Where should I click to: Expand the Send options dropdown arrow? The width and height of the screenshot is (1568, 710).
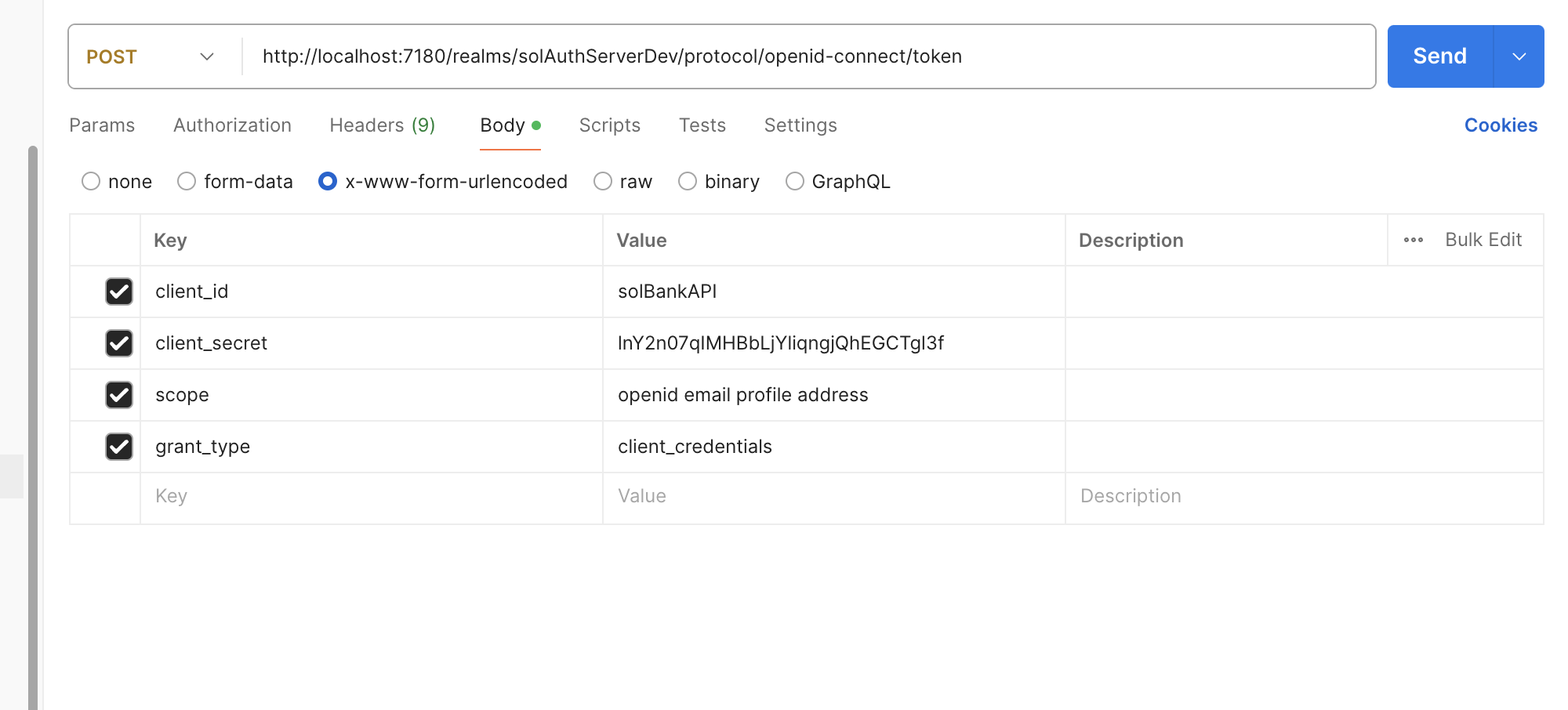click(1519, 56)
